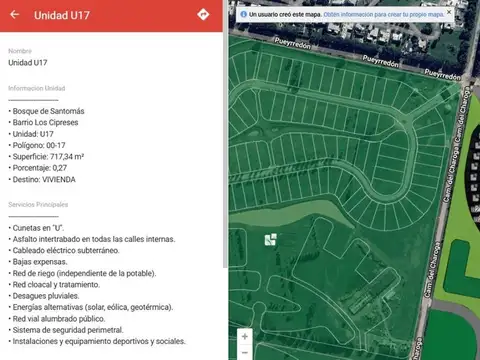Select the 'Red vial alumbrado público' line
This screenshot has width=480, height=360.
tap(57, 319)
